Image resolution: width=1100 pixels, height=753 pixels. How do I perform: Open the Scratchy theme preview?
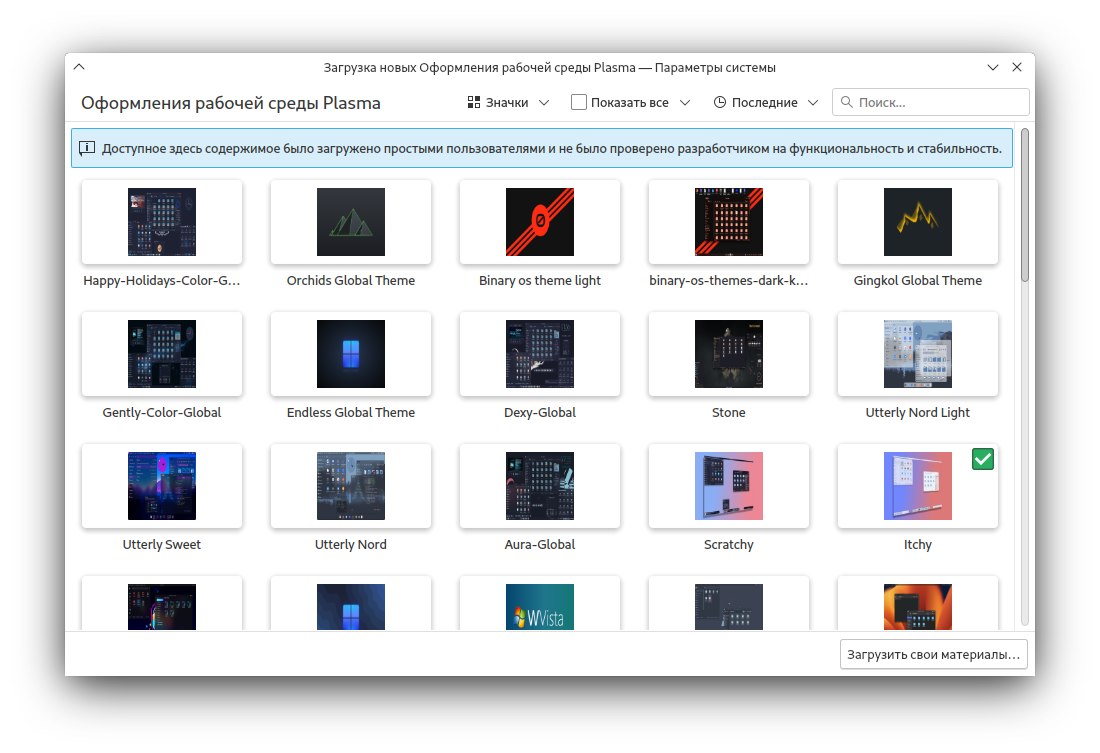[x=729, y=486]
